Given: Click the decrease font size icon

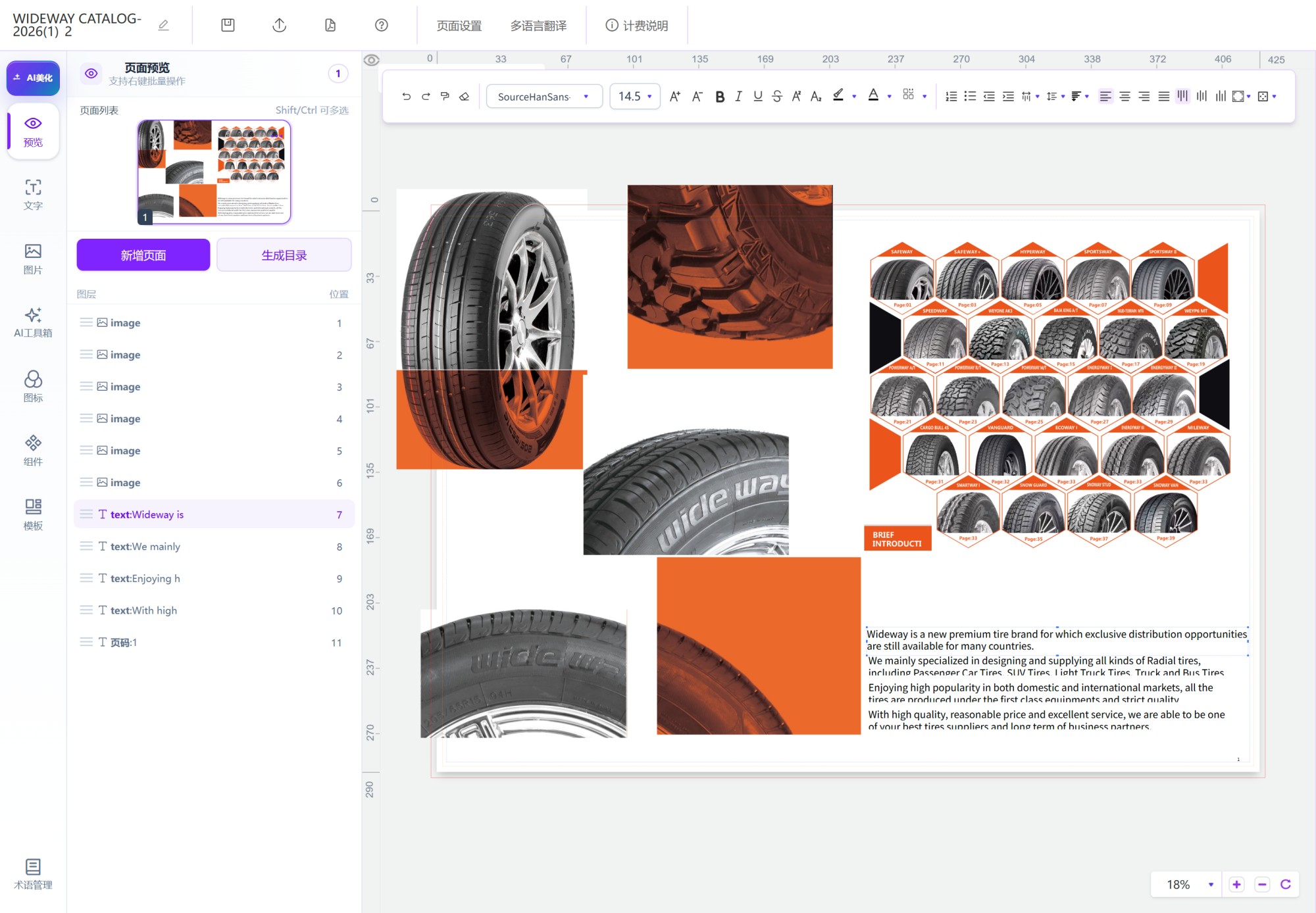Looking at the screenshot, I should [697, 97].
